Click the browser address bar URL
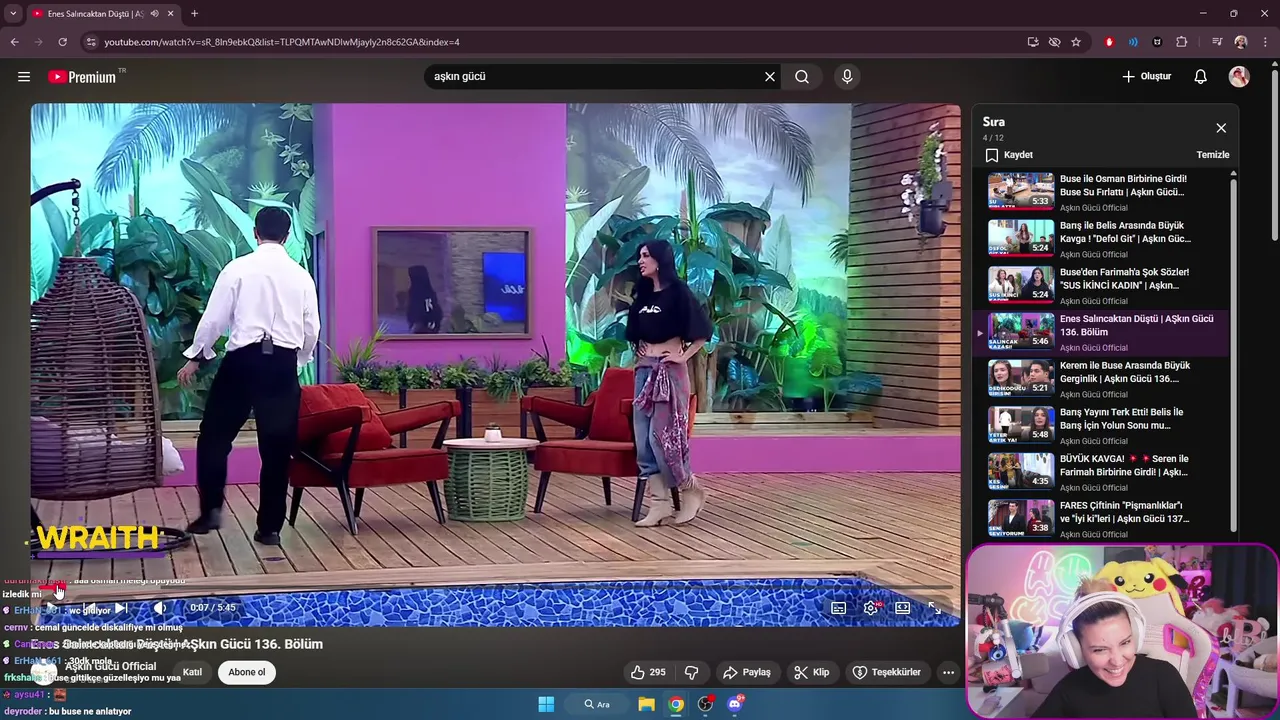 (x=281, y=42)
